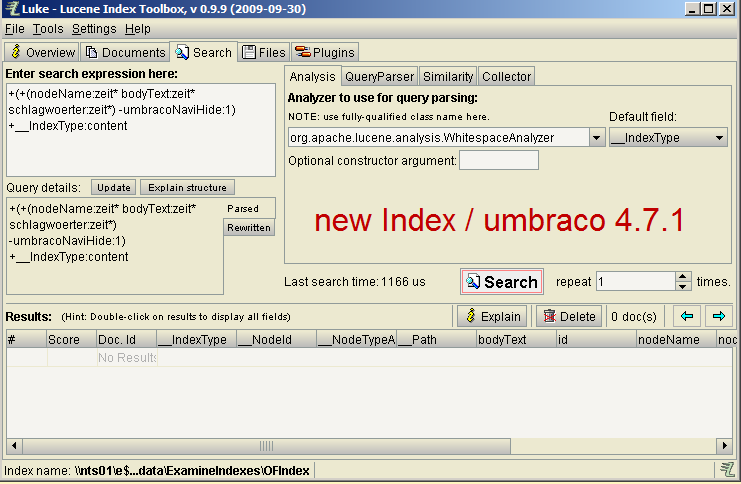Click the Score column header

pos(72,339)
